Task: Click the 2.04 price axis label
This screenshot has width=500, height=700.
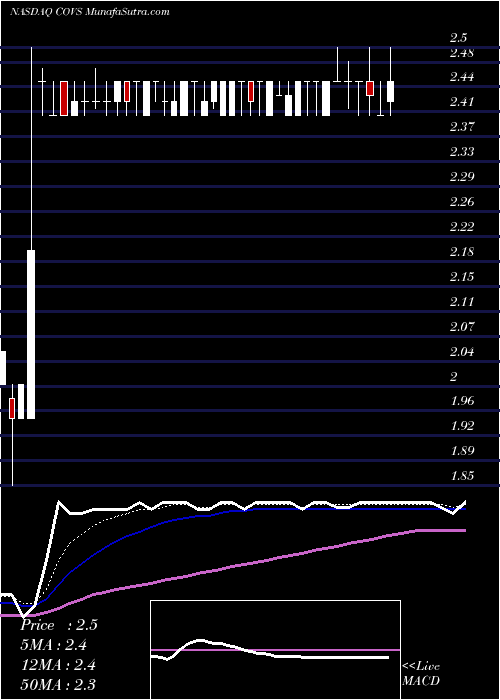Action: click(462, 352)
